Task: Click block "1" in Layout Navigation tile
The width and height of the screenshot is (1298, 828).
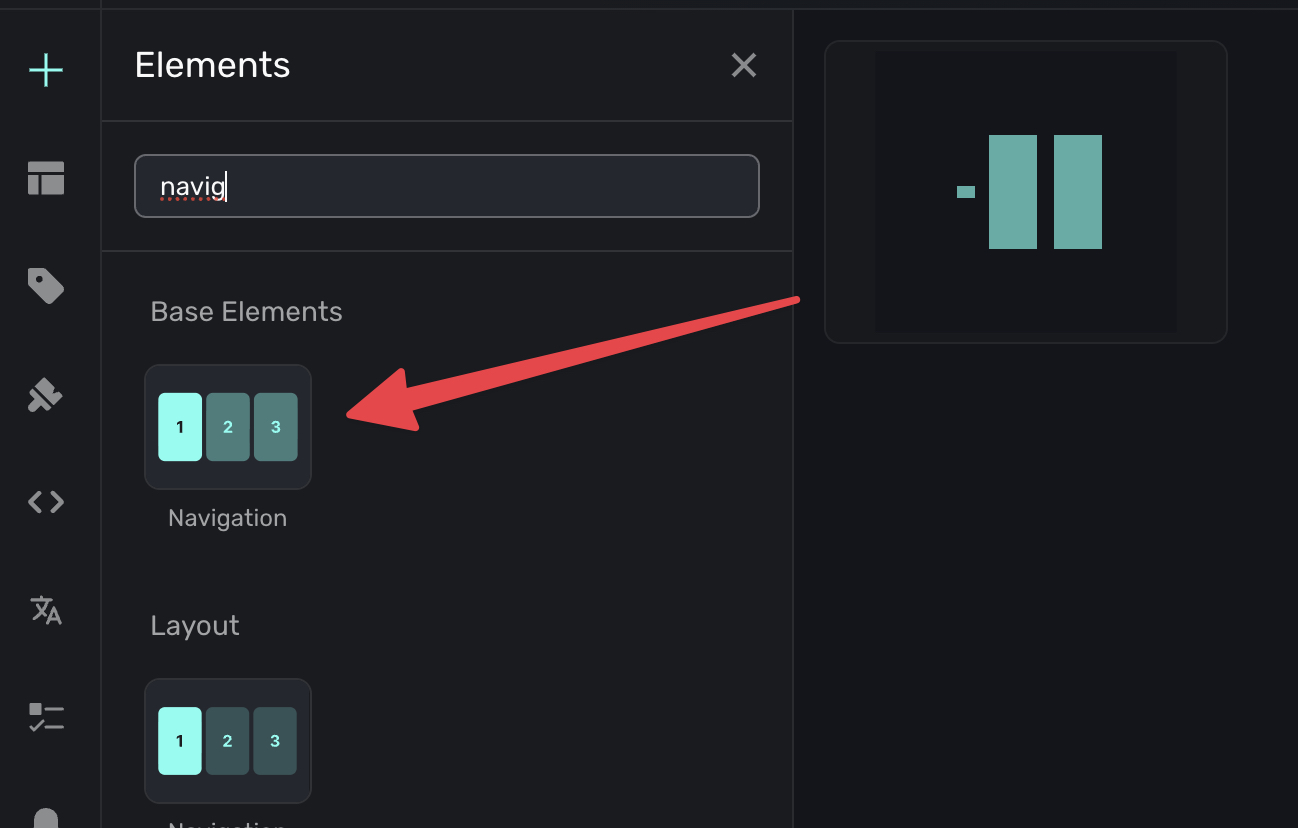Action: pyautogui.click(x=180, y=741)
